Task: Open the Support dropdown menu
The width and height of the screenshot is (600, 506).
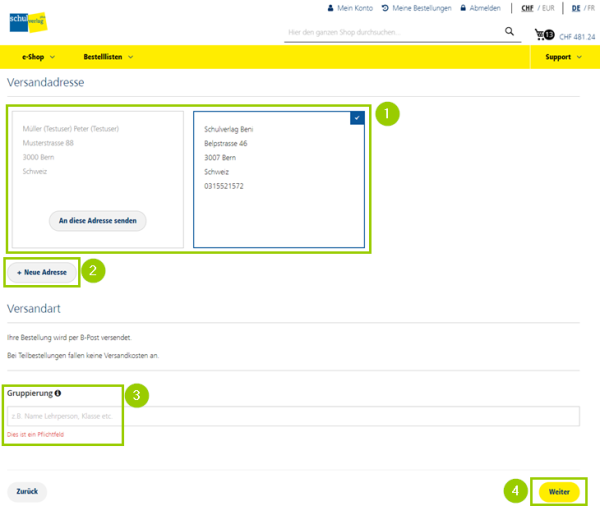Action: click(x=563, y=57)
